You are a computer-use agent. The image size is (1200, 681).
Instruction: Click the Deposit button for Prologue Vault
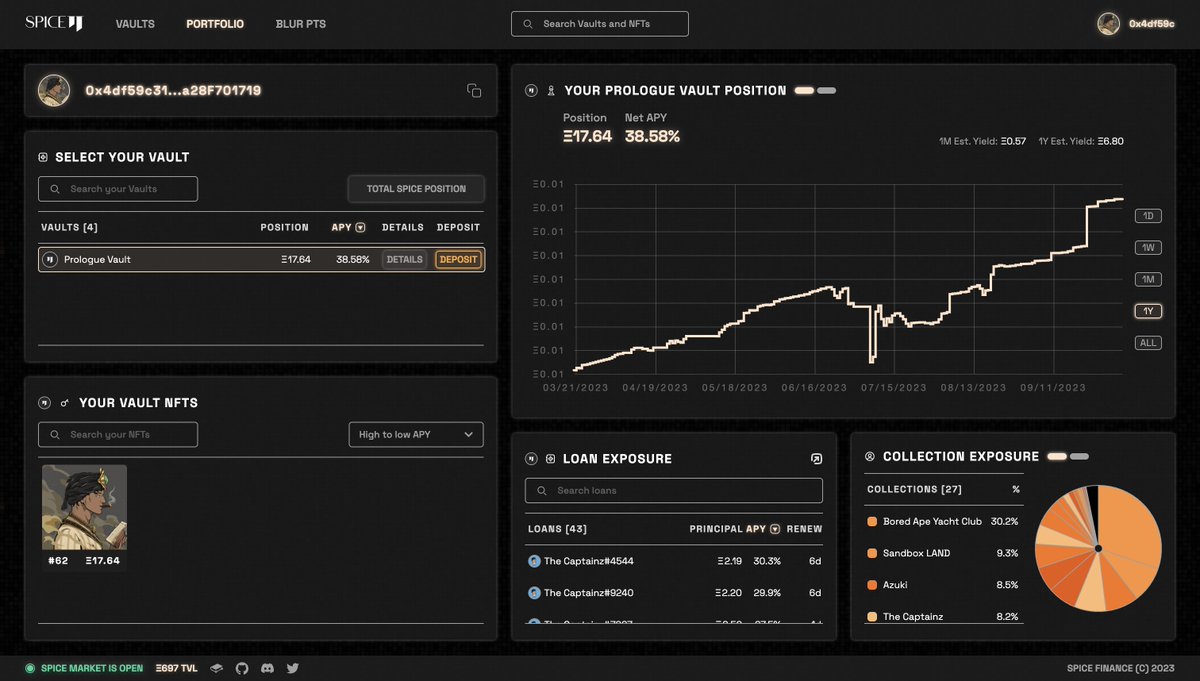pos(459,260)
